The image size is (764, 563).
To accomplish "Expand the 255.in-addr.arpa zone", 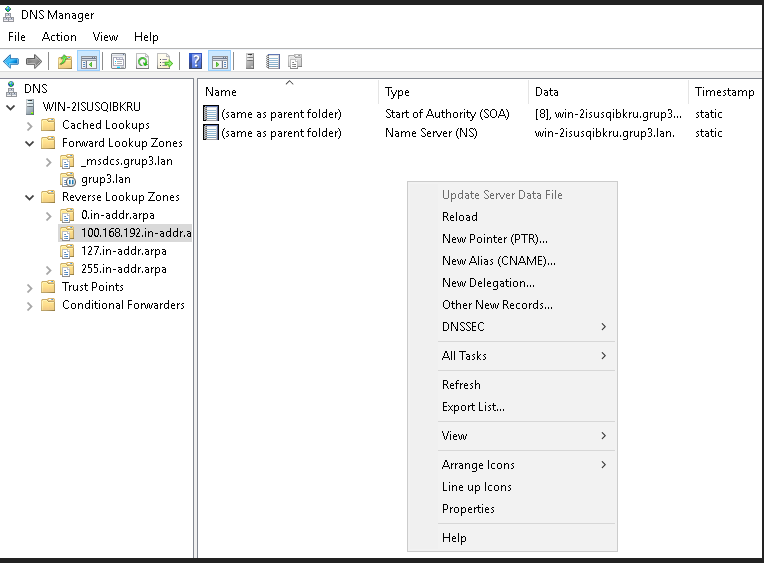I will [x=48, y=270].
